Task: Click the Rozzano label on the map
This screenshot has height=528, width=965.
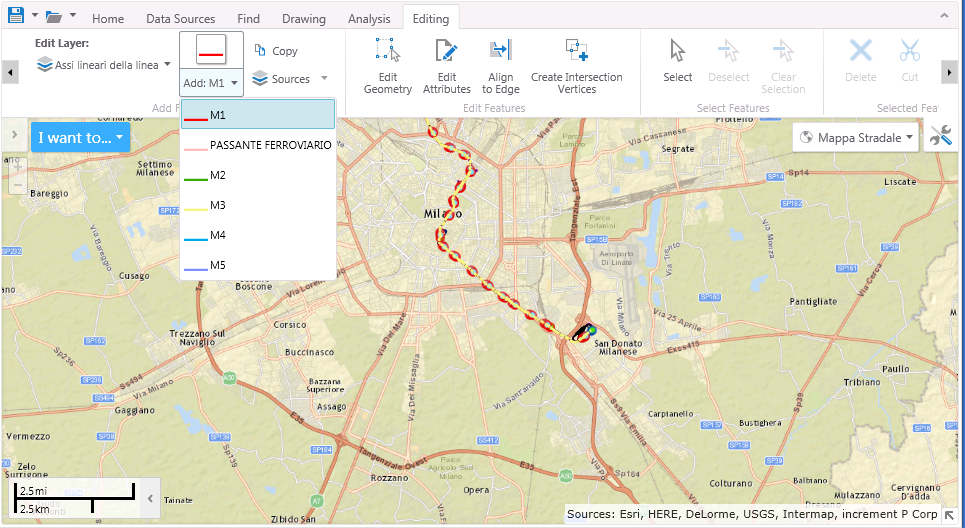Action: tap(390, 478)
